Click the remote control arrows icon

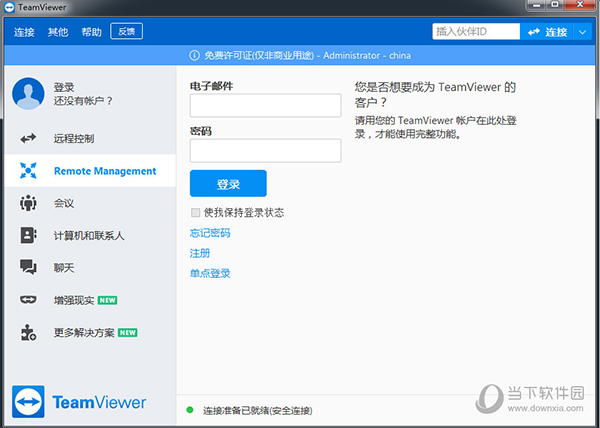pyautogui.click(x=28, y=138)
